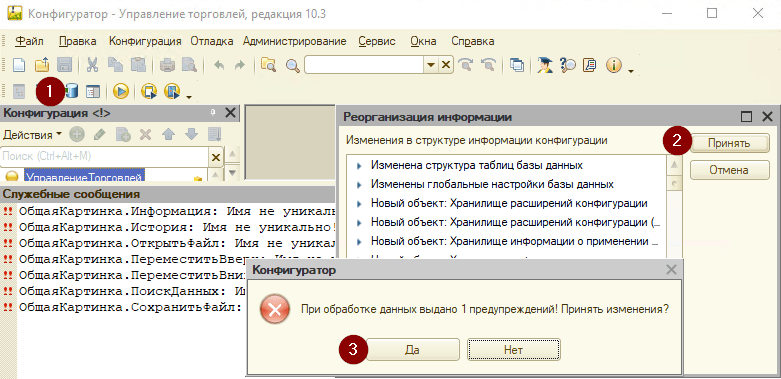Open the form-table toolbar icon
781x379 pixels.
click(x=93, y=91)
